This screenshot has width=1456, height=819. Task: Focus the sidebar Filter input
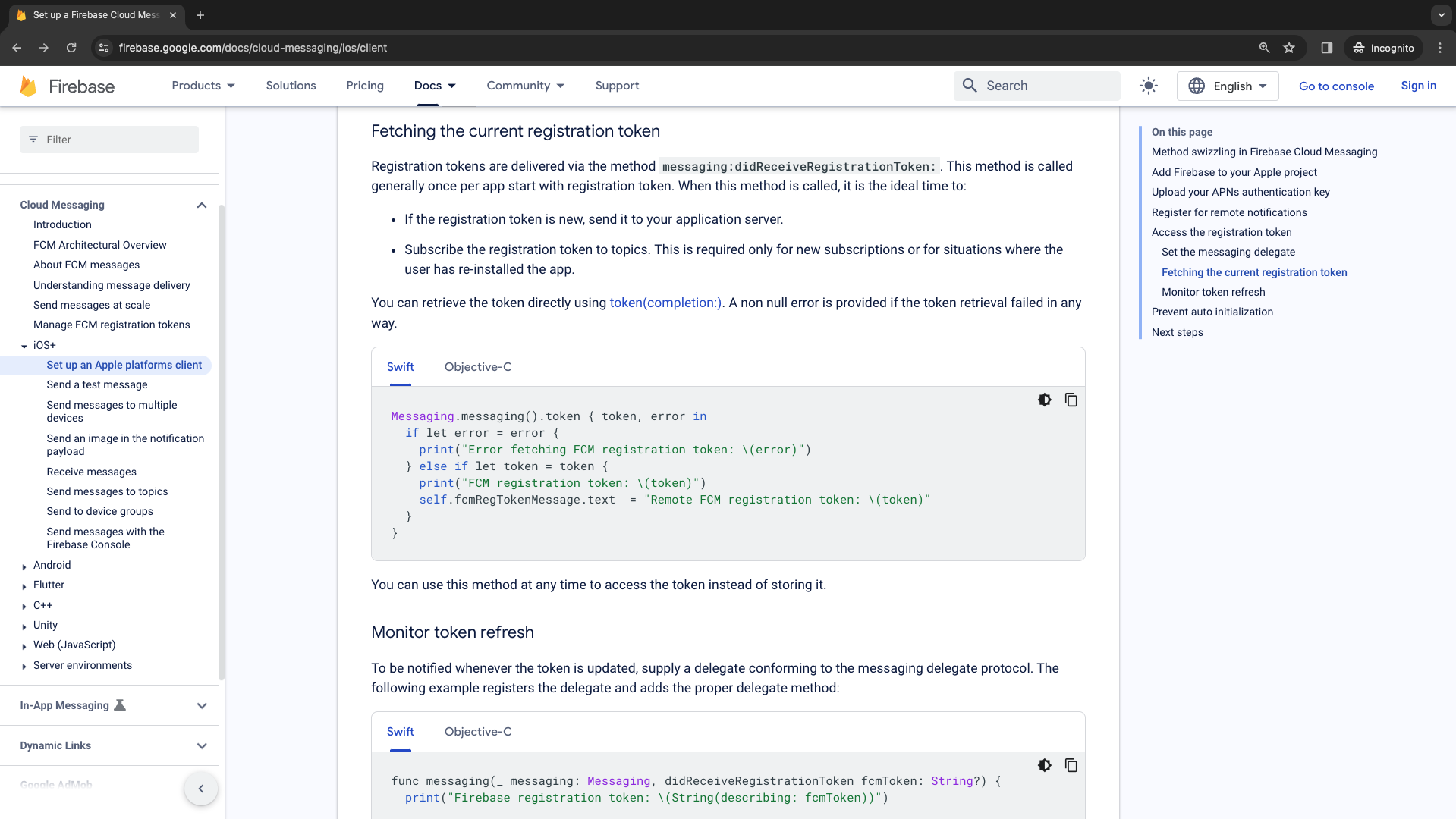(x=109, y=140)
